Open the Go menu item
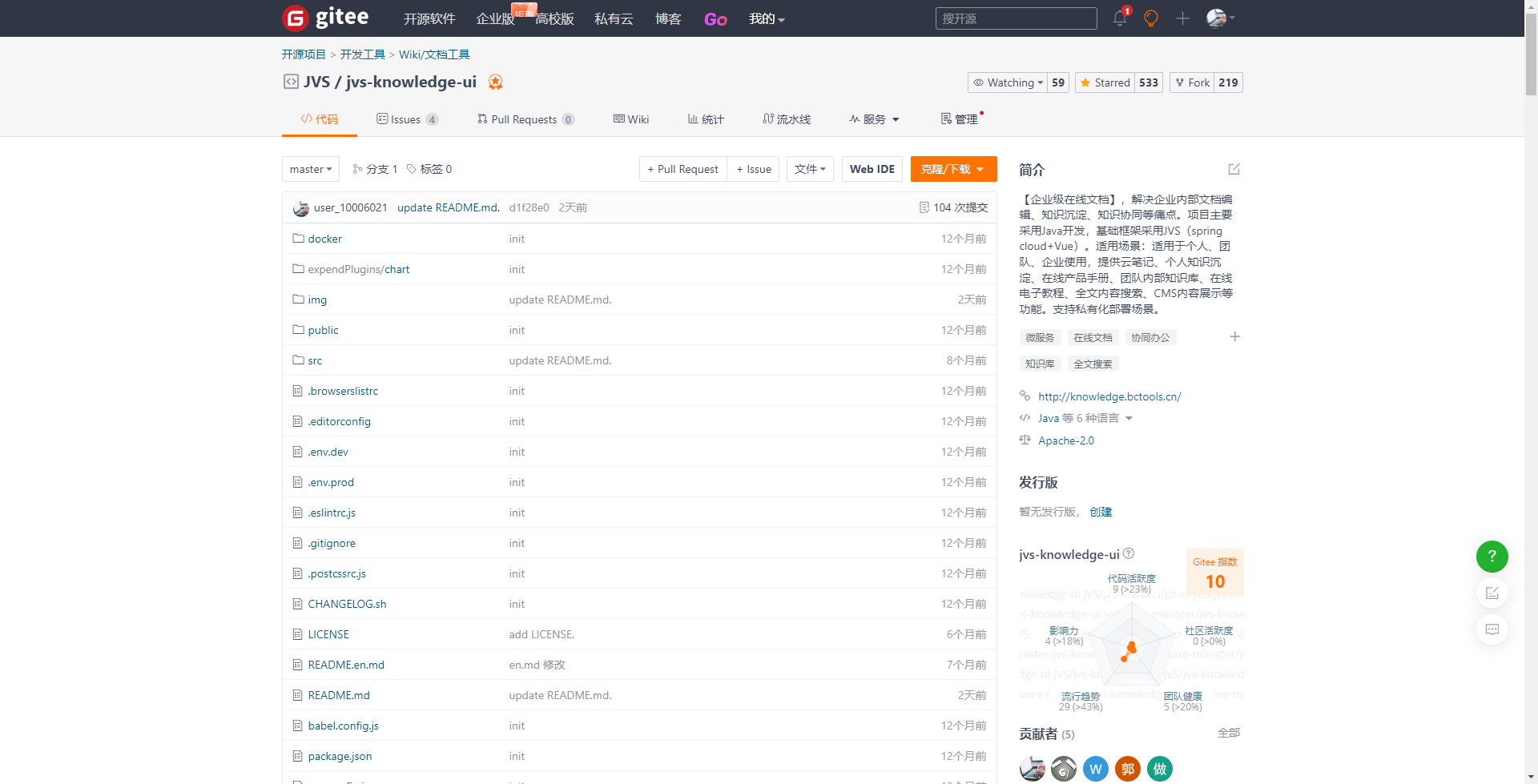The height and width of the screenshot is (784, 1538). [x=715, y=19]
